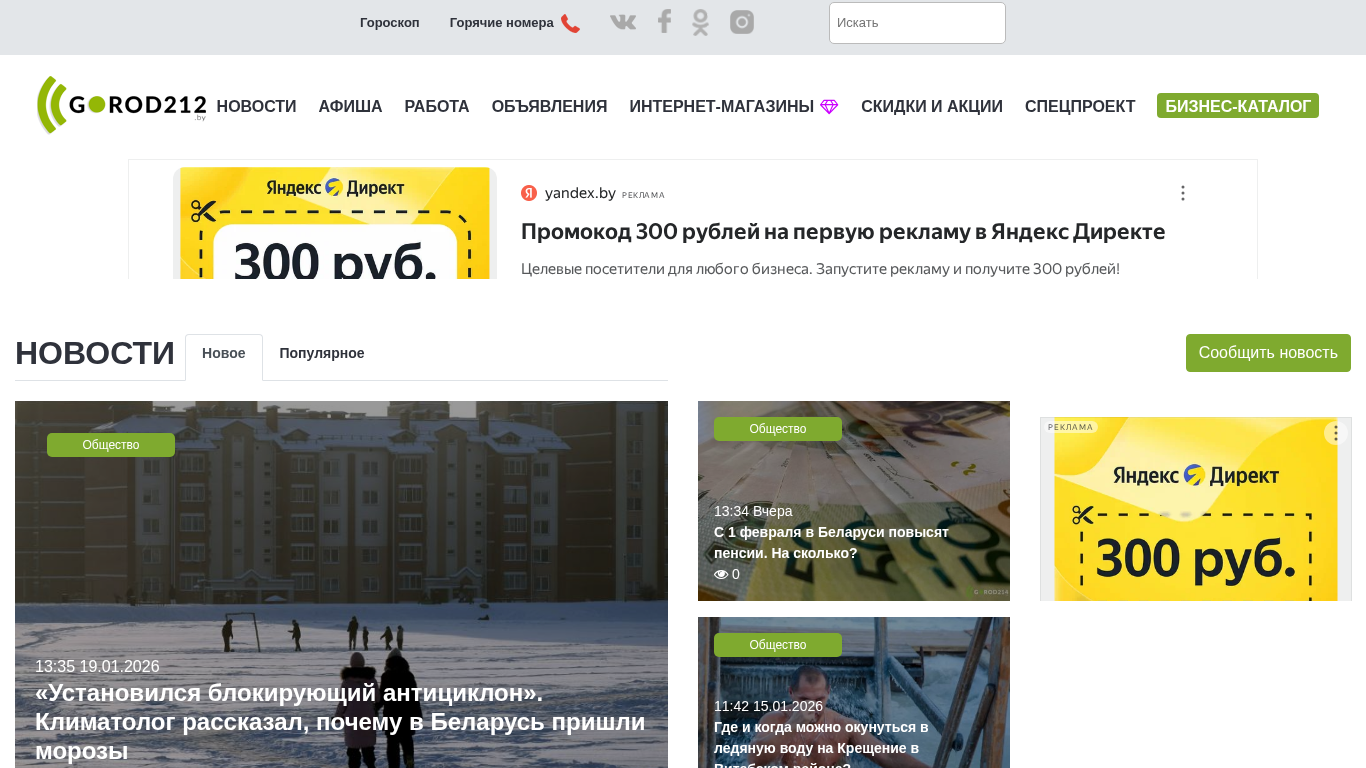
Task: Open the Гороскоп link
Action: 390,23
